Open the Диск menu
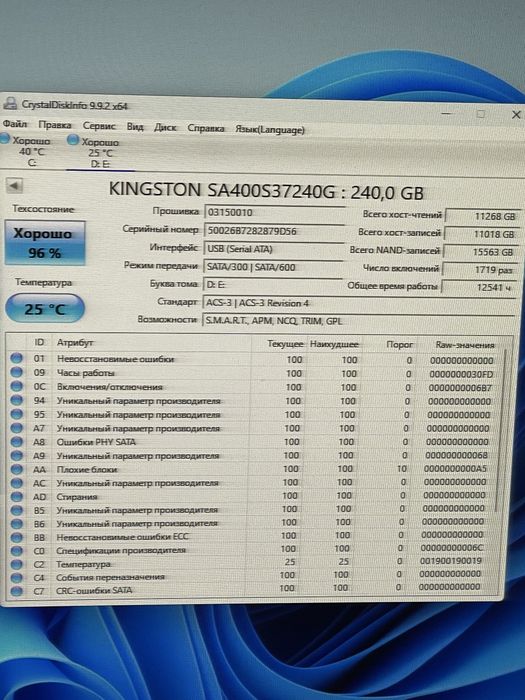This screenshot has width=525, height=700. (x=165, y=128)
